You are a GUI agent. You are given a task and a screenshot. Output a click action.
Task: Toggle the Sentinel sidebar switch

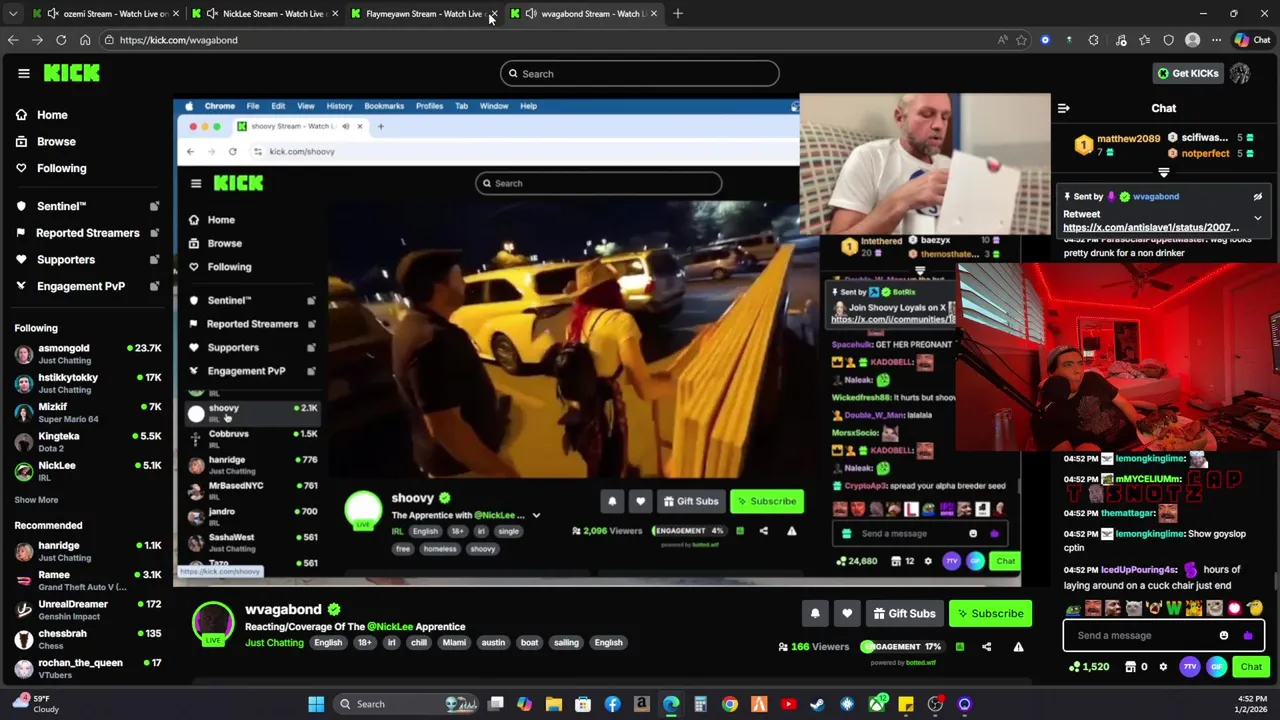[154, 206]
